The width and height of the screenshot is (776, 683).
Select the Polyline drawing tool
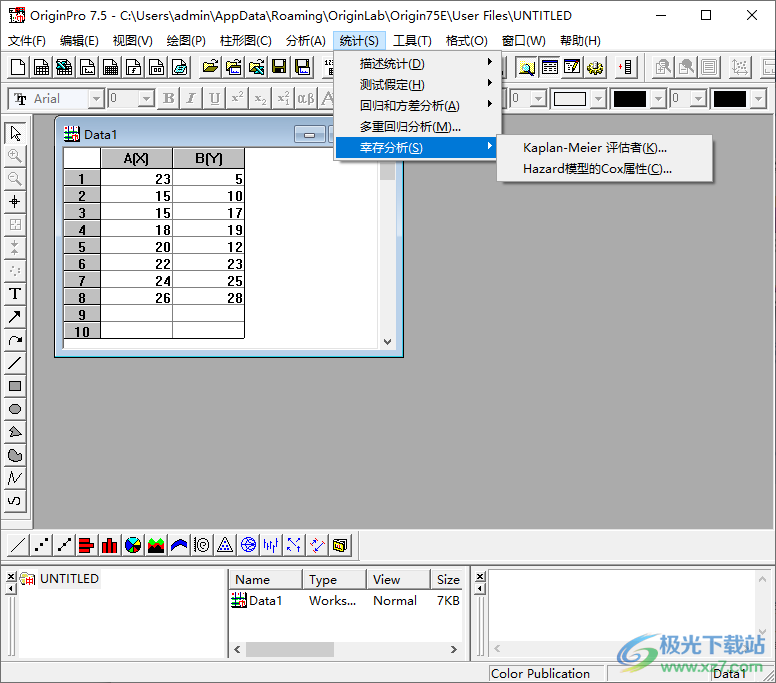(15, 478)
